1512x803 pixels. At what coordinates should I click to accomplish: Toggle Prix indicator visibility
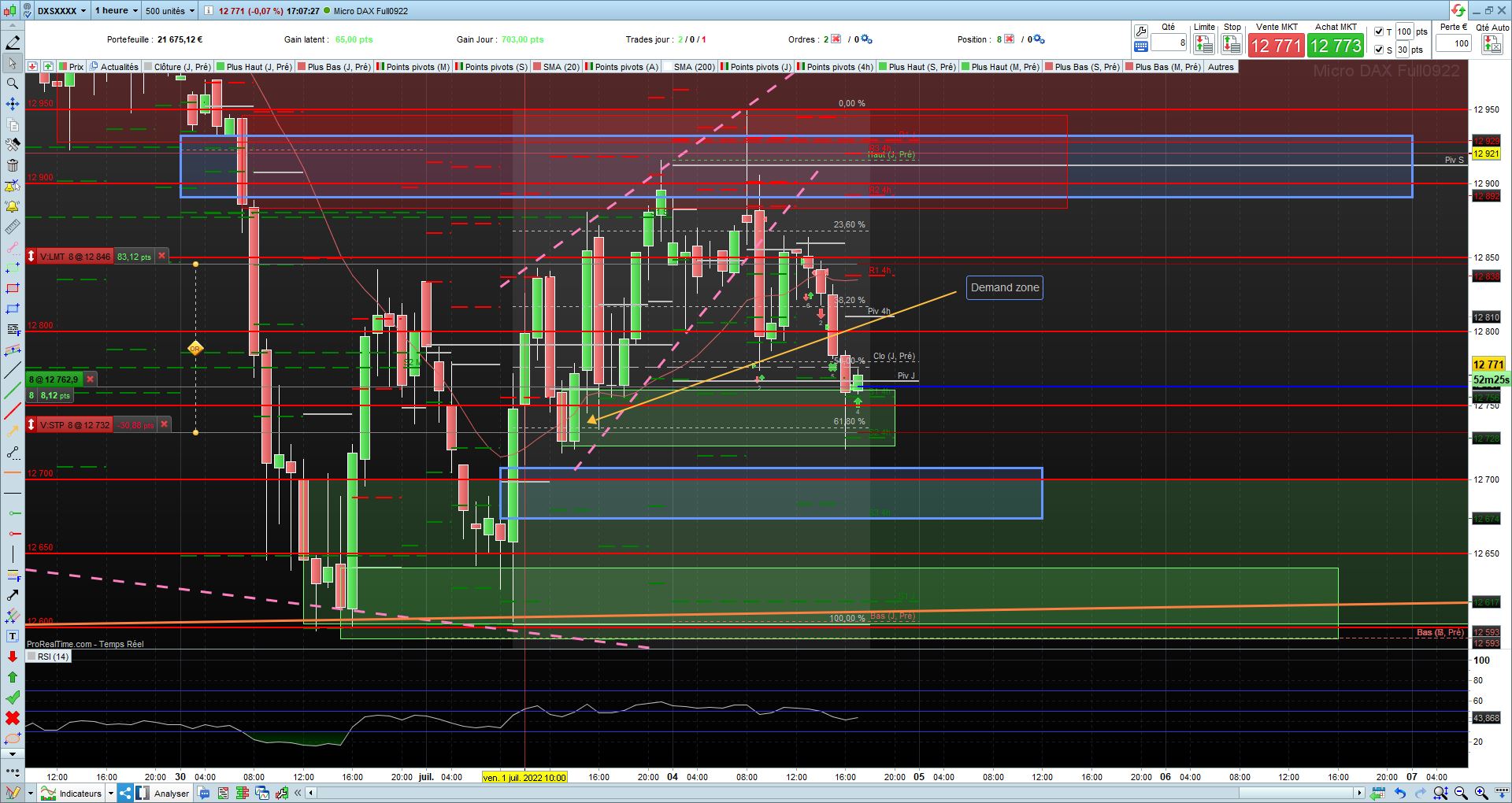tap(71, 67)
